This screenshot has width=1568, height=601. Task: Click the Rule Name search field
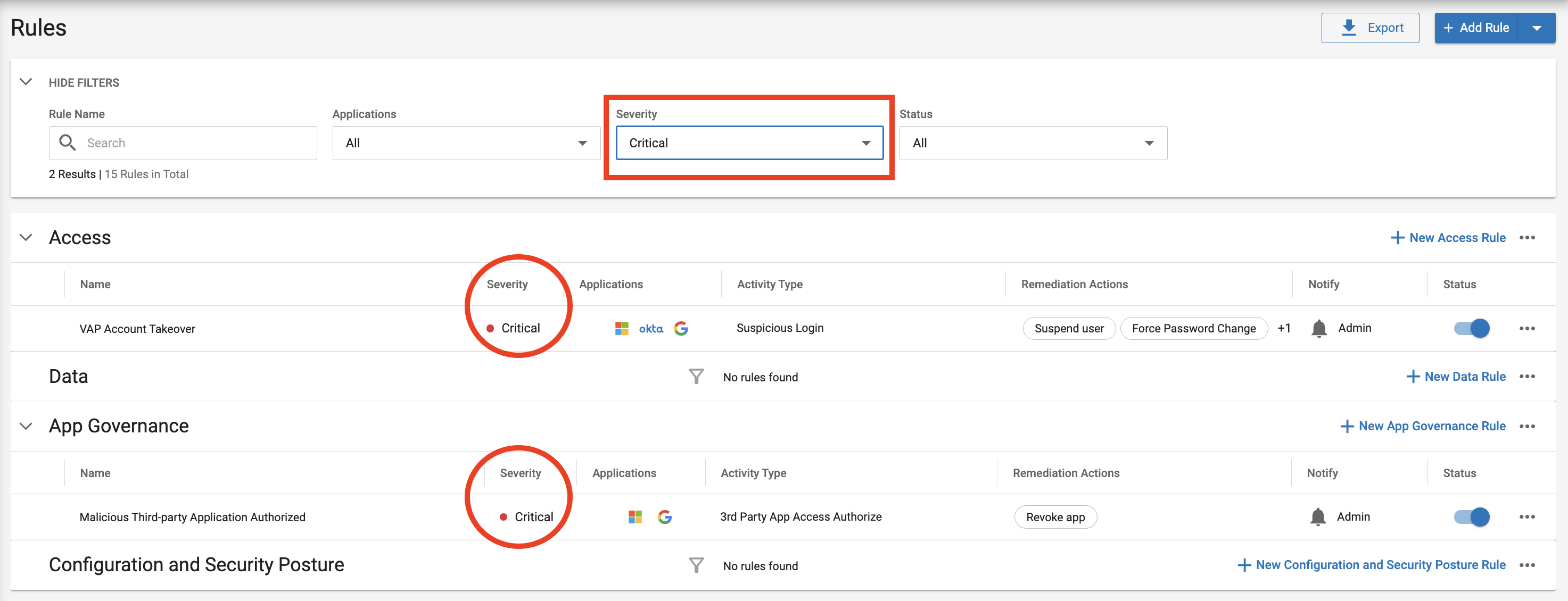coord(183,143)
